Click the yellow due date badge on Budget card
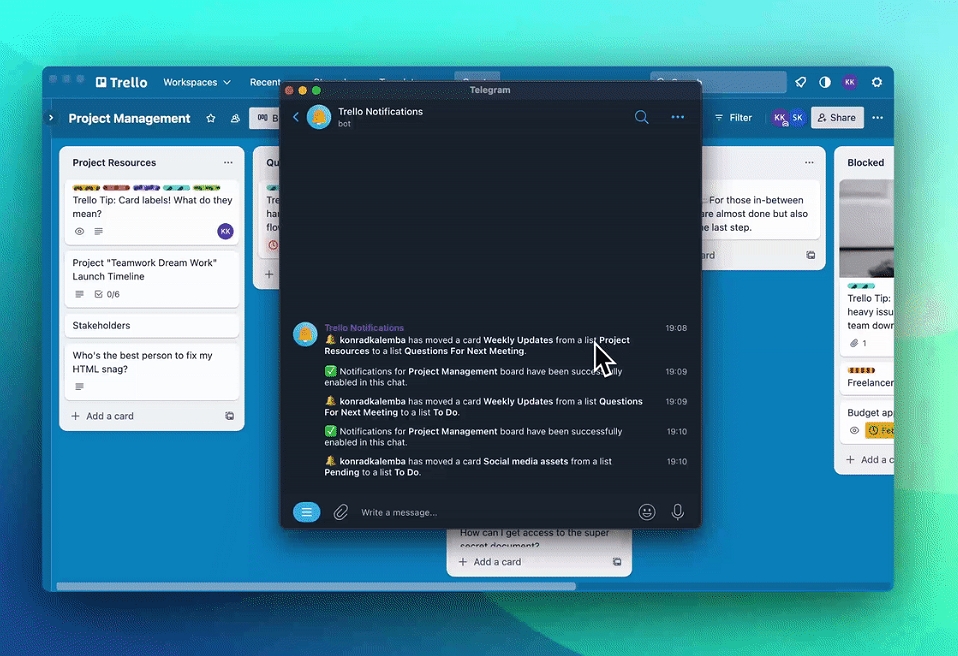958x656 pixels. click(880, 431)
